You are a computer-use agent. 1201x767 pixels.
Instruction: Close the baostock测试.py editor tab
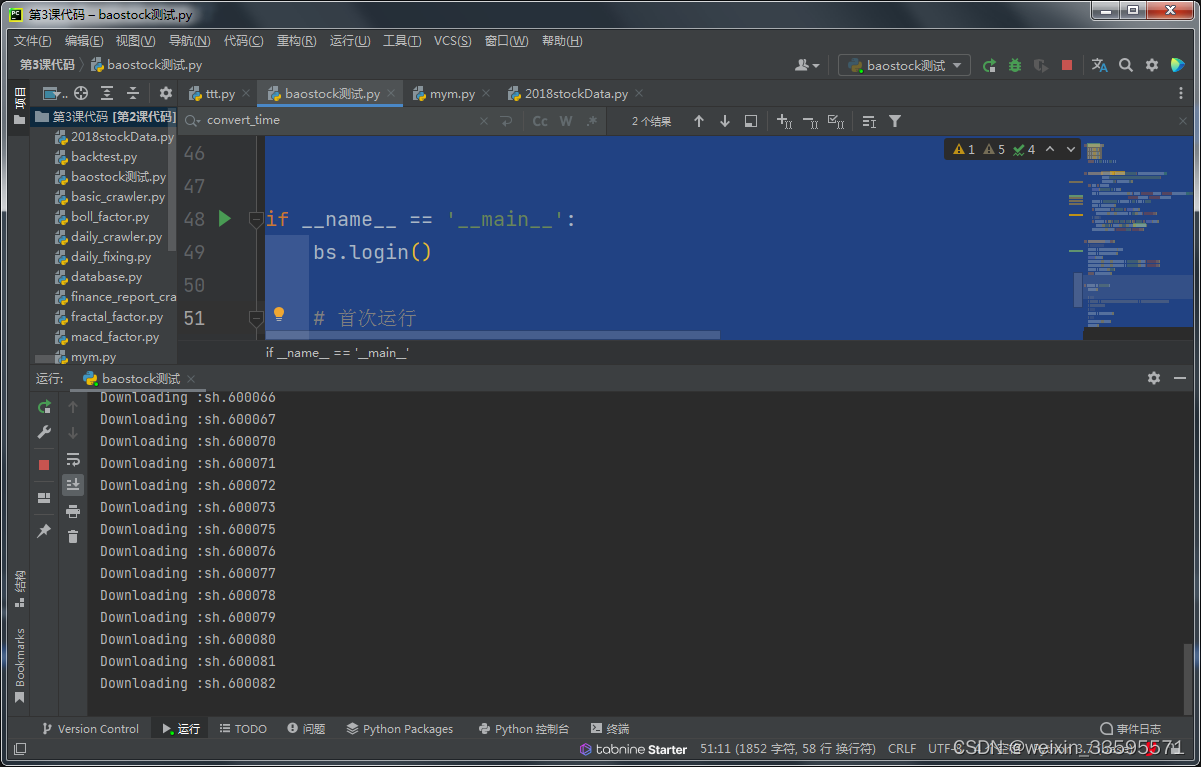pyautogui.click(x=391, y=94)
